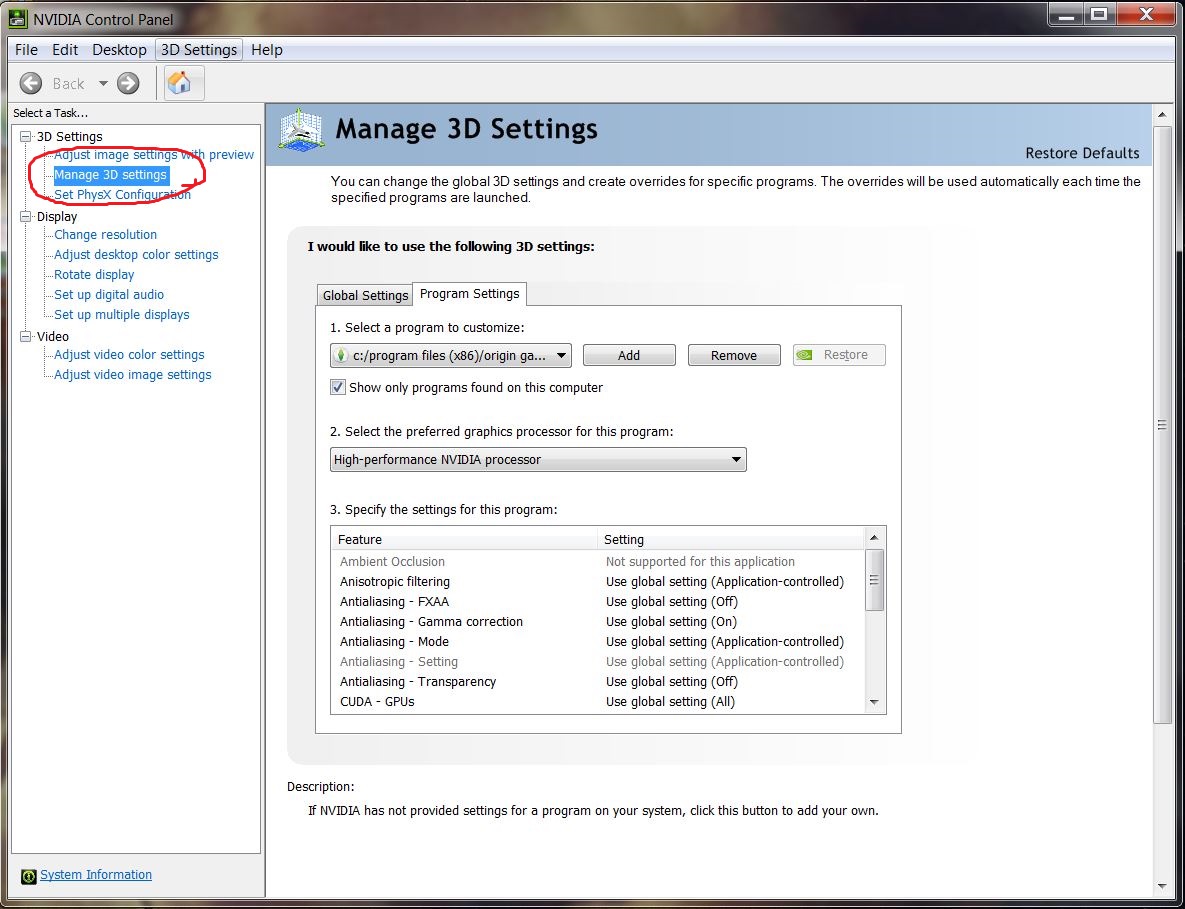Click the Home icon in toolbar

pyautogui.click(x=180, y=82)
